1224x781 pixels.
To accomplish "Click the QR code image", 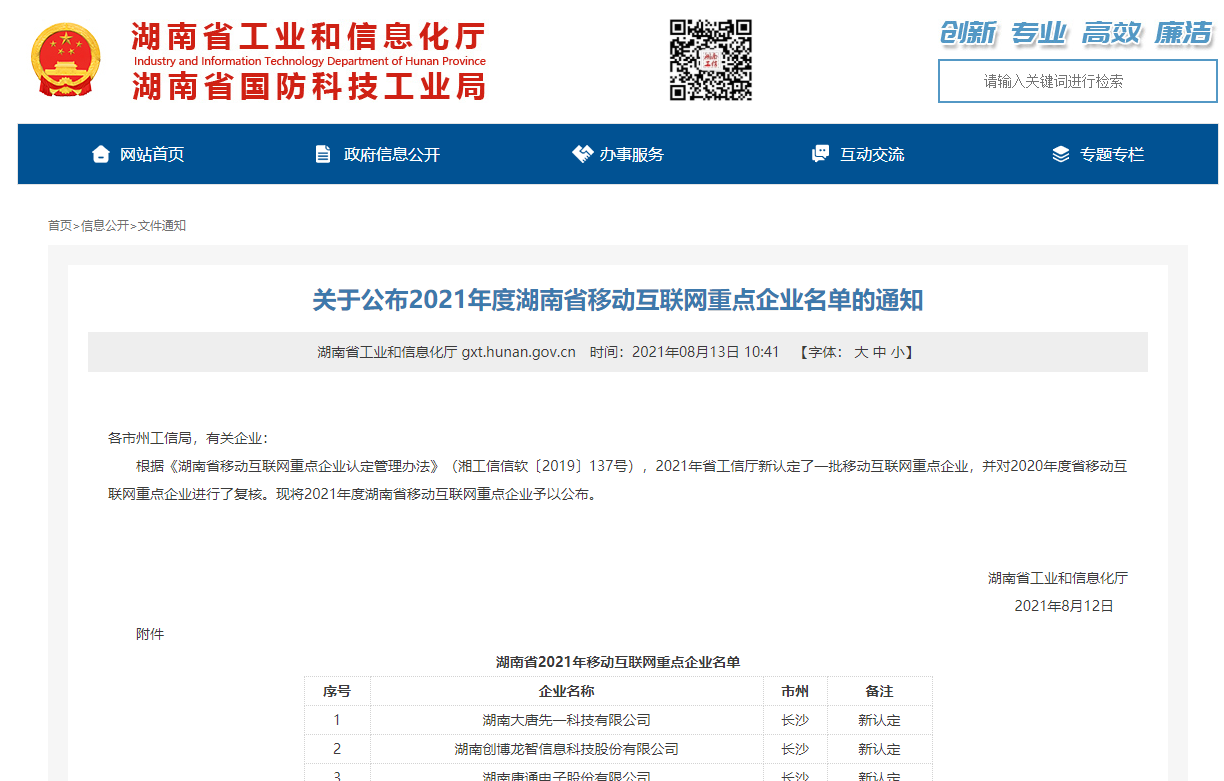I will (710, 60).
